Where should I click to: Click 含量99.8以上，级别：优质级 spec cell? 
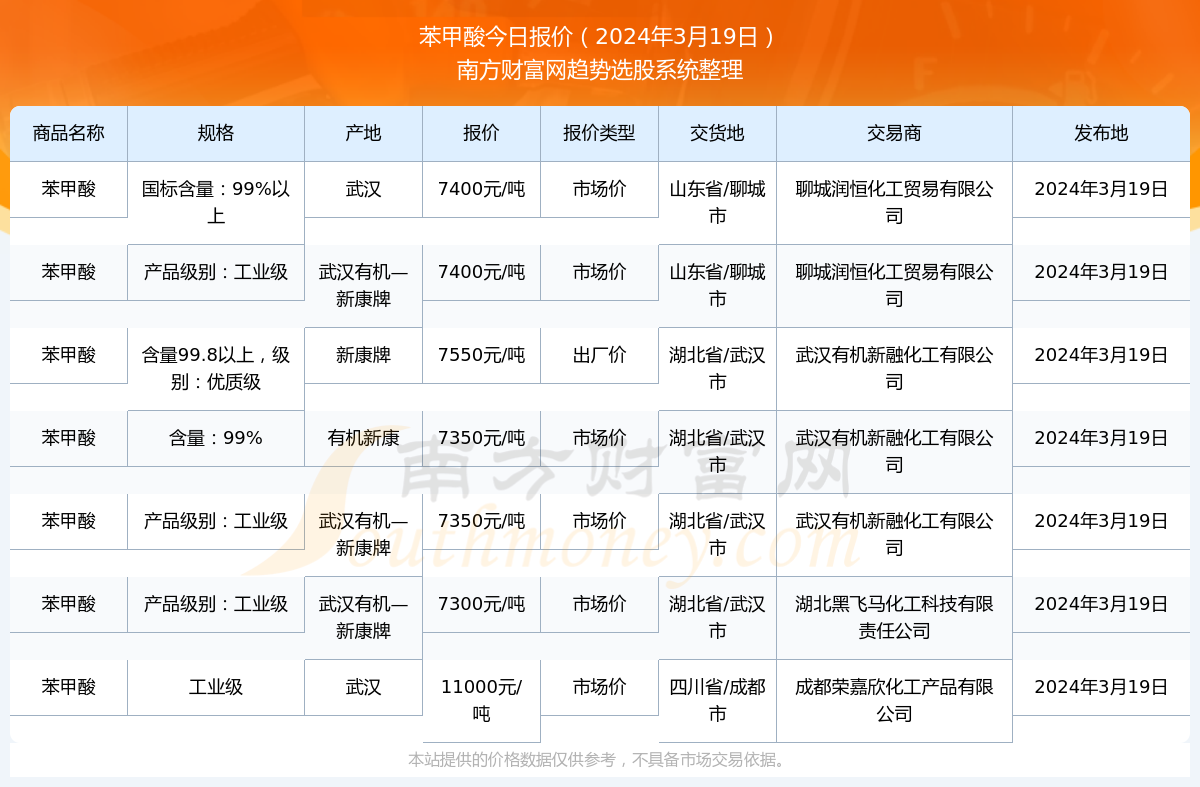tap(216, 368)
